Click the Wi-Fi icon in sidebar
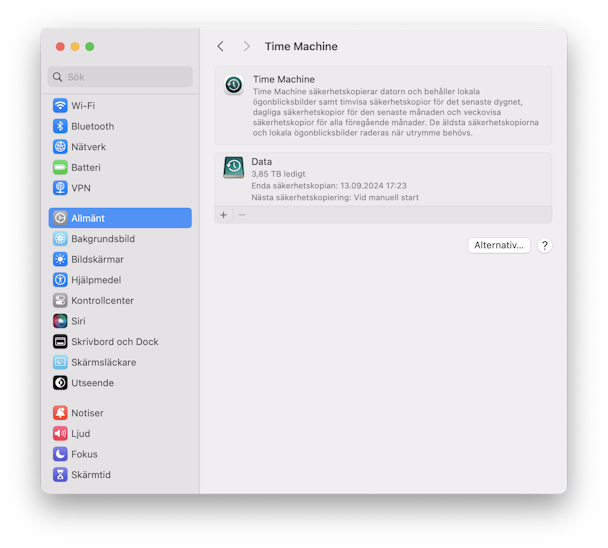This screenshot has width=608, height=548. pos(60,105)
